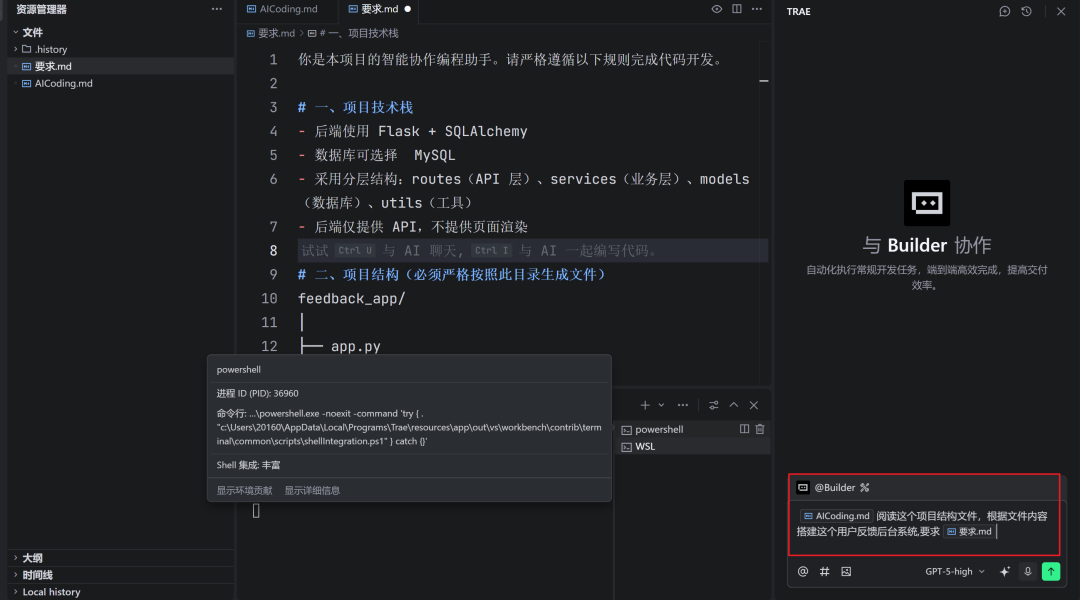Click the tools icon next to @Builder
This screenshot has width=1080, height=600.
[x=864, y=488]
